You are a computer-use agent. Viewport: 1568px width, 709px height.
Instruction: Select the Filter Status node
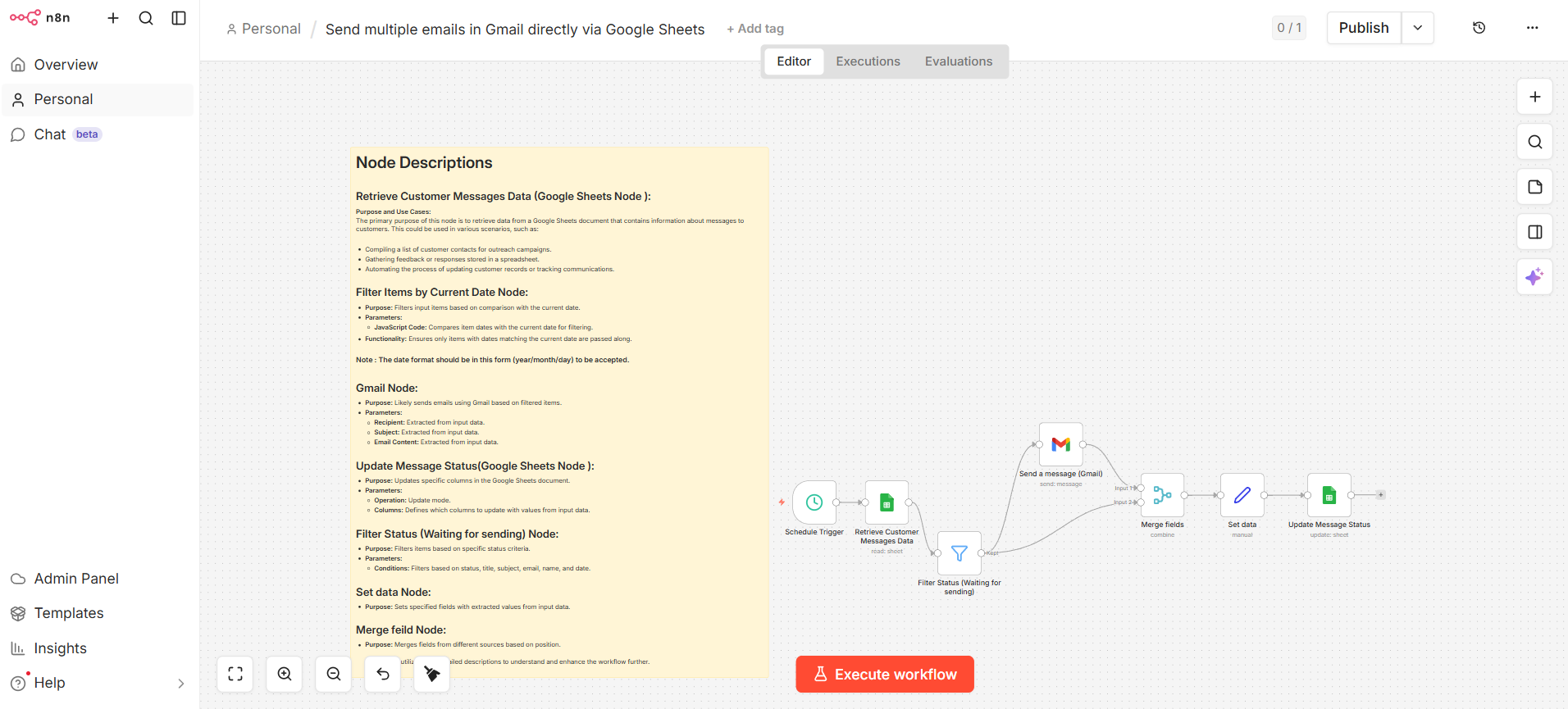[959, 553]
